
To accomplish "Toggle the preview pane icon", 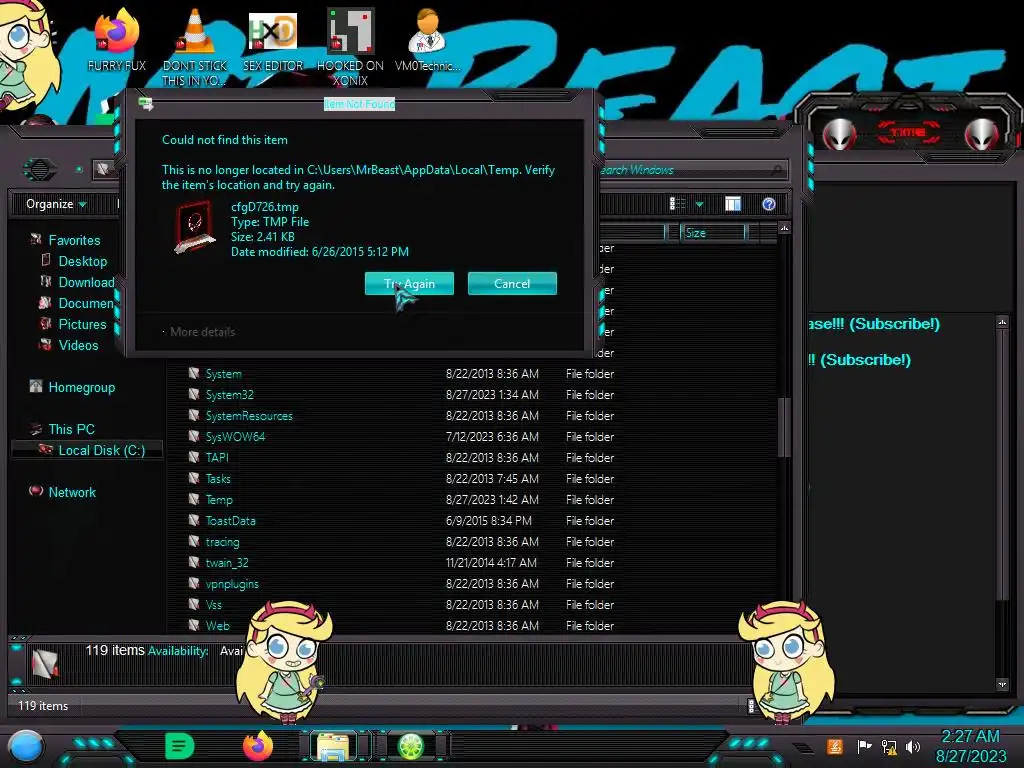I will (x=733, y=204).
